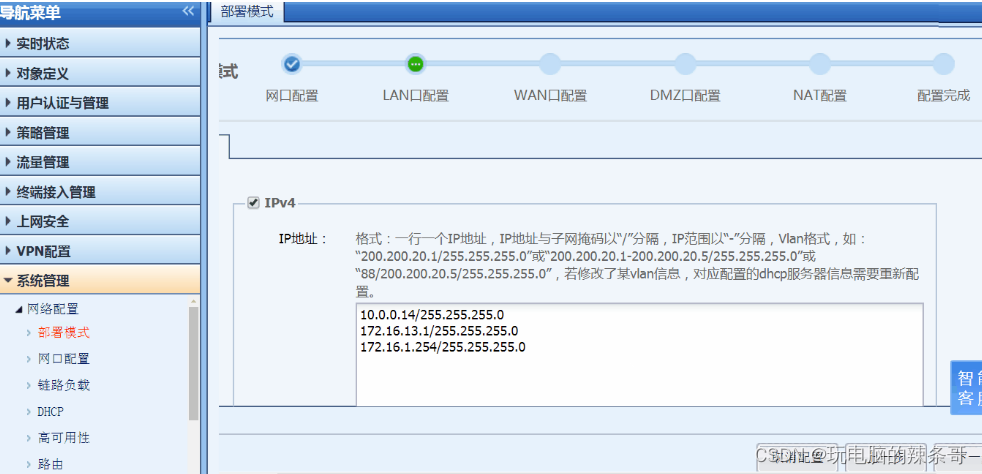The height and width of the screenshot is (474, 982).
Task: Click the 配置完成 step circle
Action: (943, 64)
